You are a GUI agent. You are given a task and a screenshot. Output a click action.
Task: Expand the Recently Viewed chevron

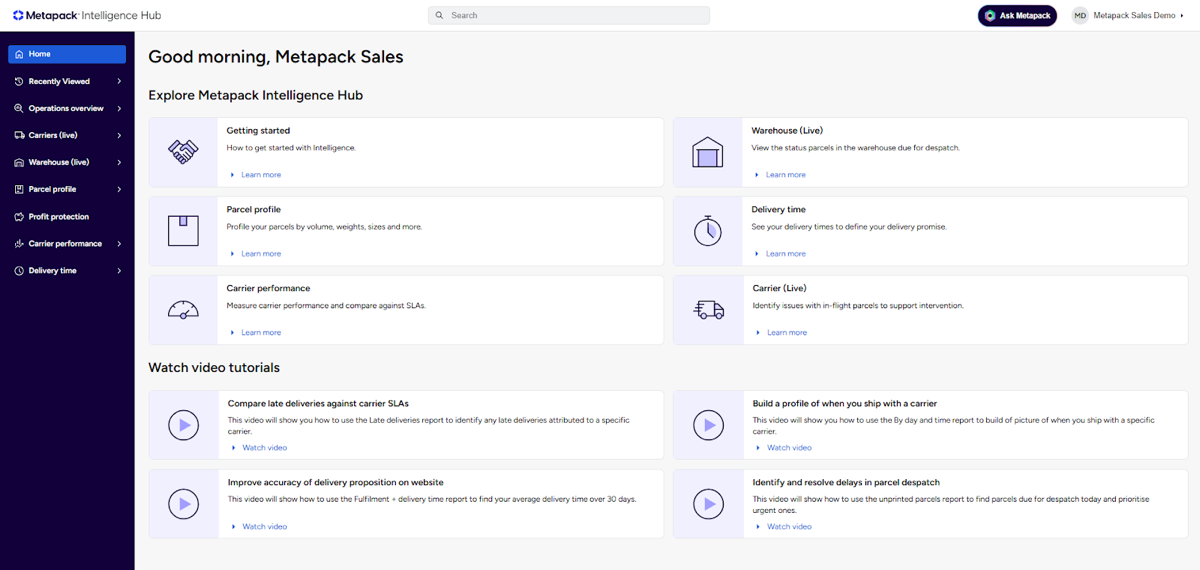(119, 81)
